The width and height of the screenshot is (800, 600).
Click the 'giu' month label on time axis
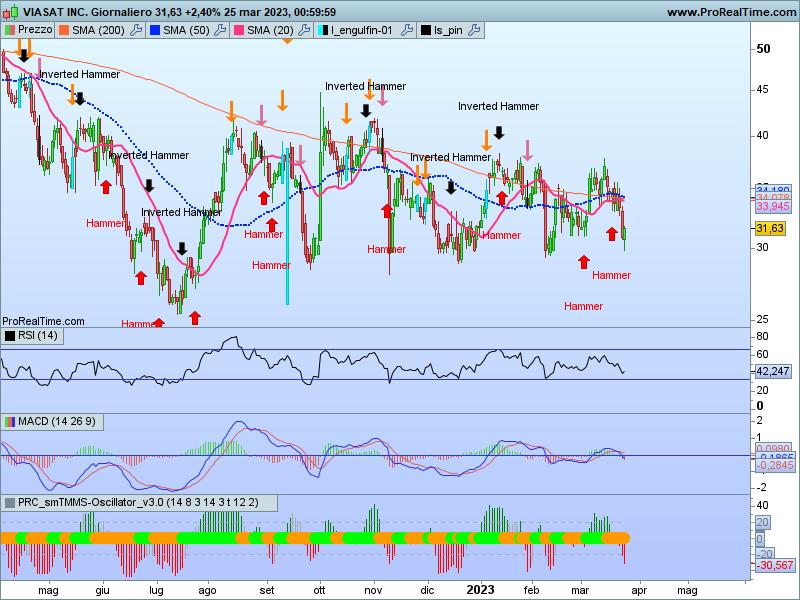click(103, 590)
